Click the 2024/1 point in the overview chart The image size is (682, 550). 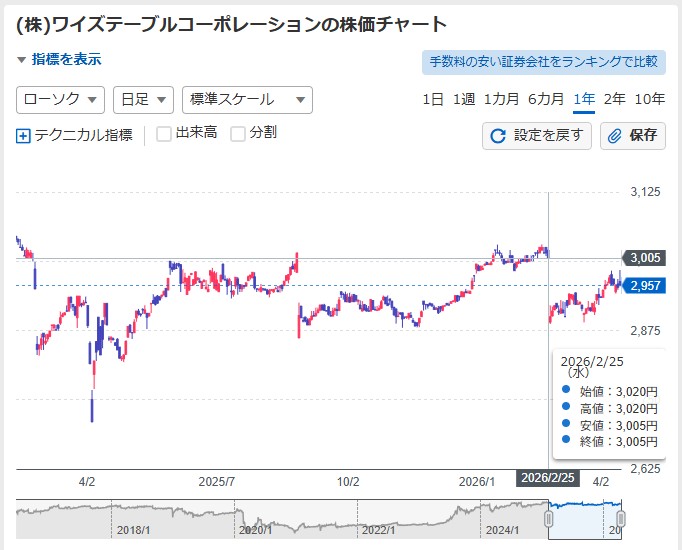click(x=502, y=530)
